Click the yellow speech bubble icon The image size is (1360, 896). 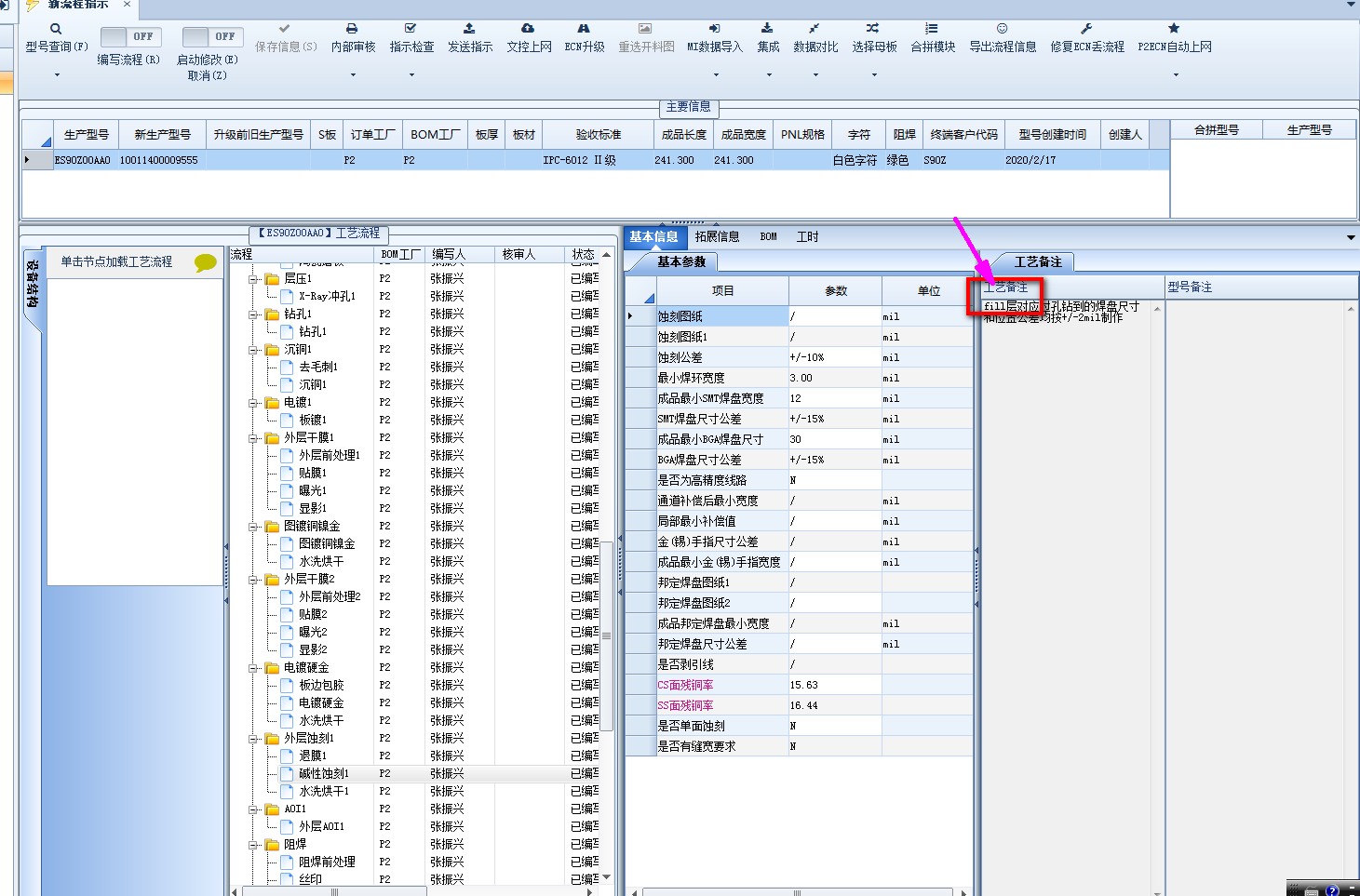(x=206, y=262)
